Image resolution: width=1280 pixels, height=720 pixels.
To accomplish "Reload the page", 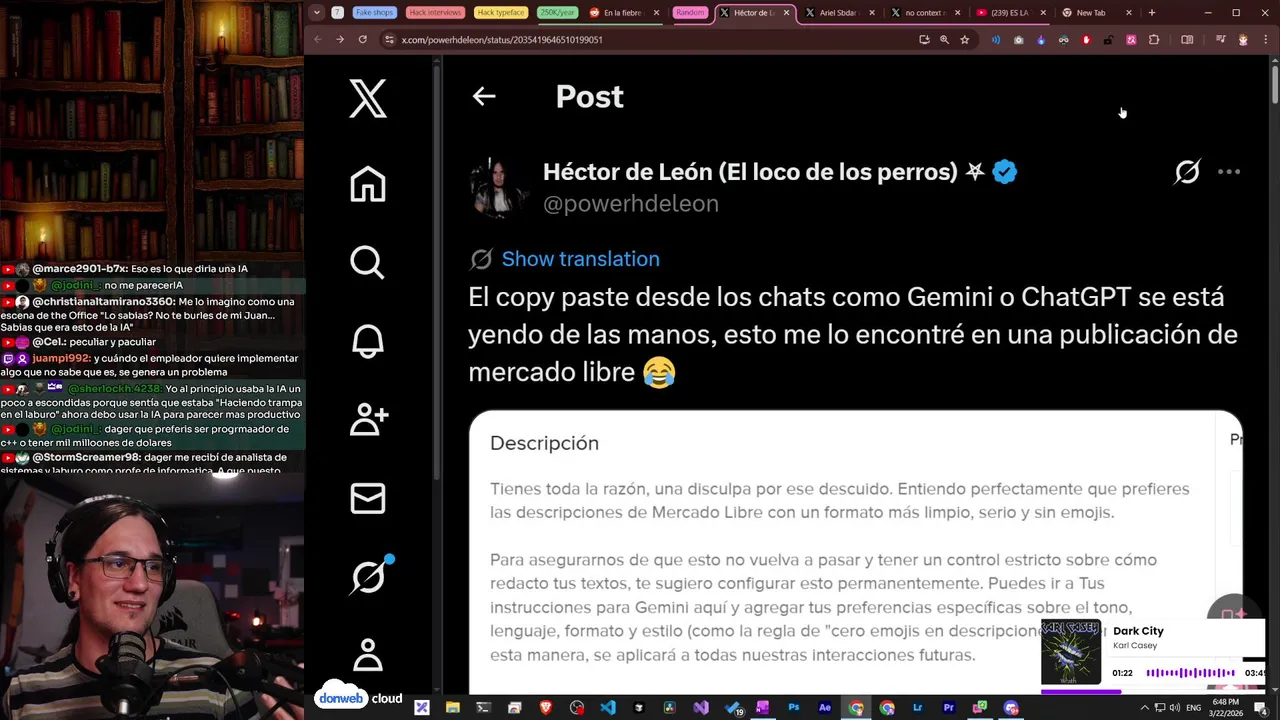I will point(362,40).
